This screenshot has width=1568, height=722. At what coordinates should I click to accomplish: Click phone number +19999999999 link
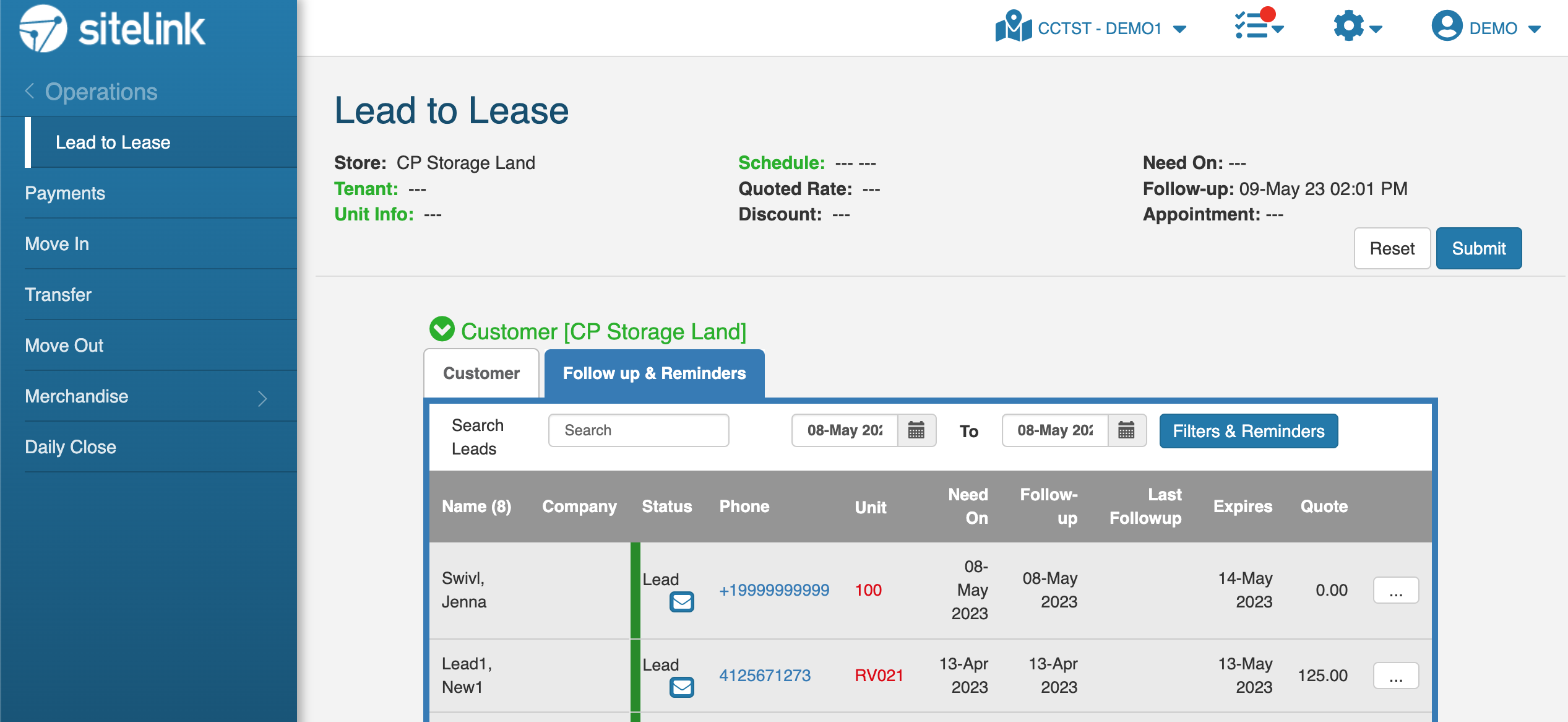[774, 590]
